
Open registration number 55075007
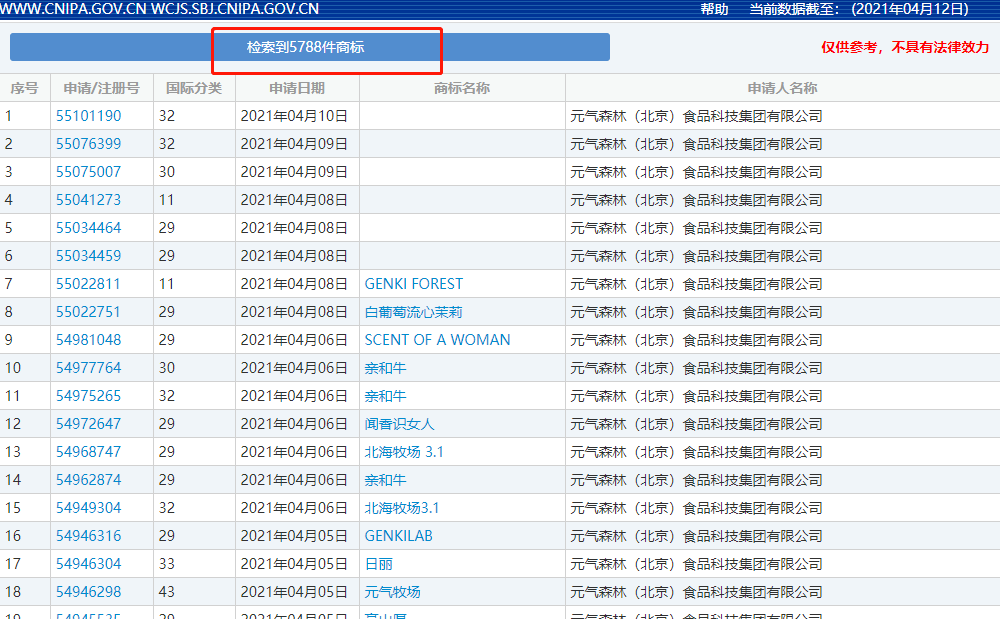point(88,172)
